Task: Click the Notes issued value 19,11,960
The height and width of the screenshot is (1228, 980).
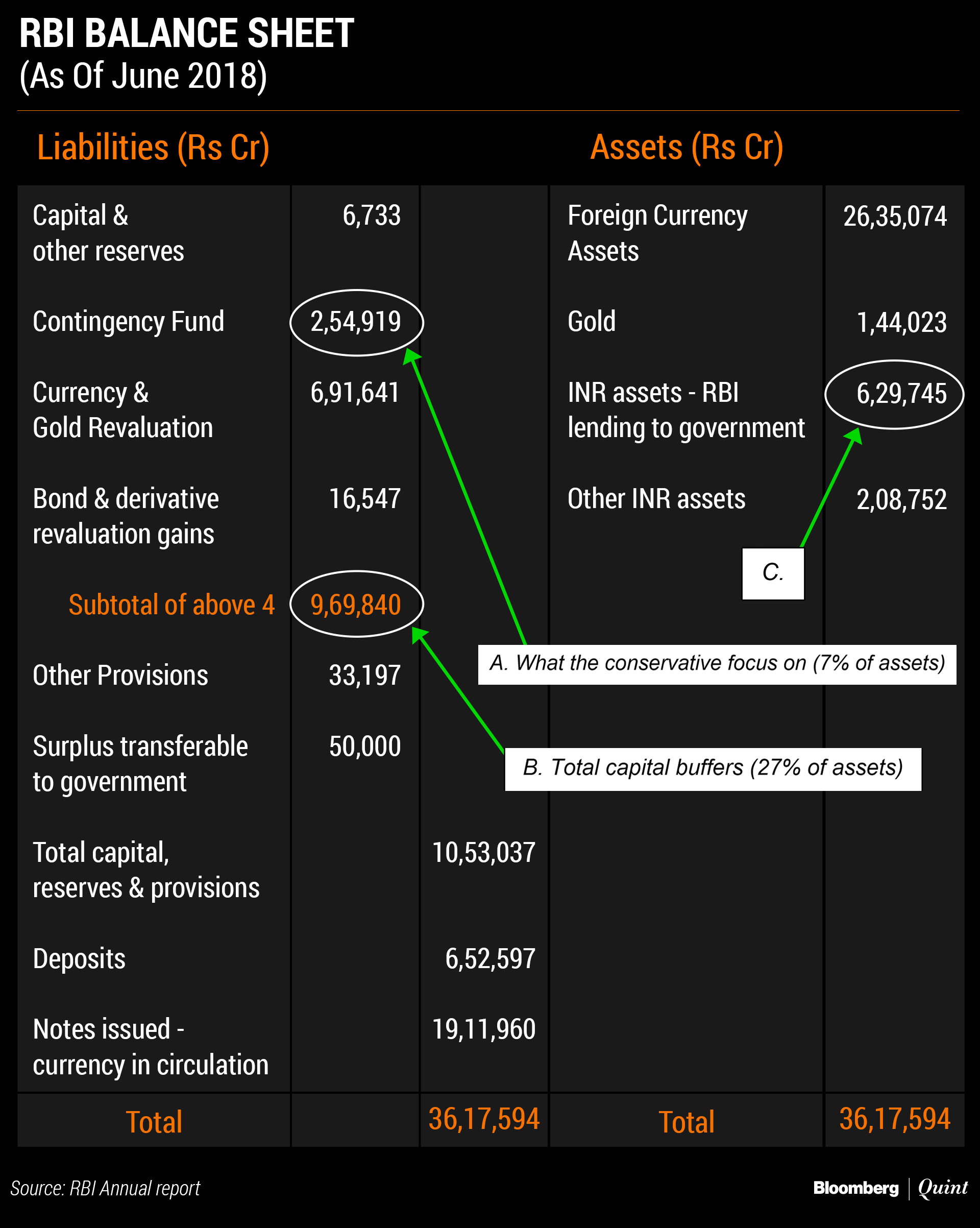Action: (483, 1029)
